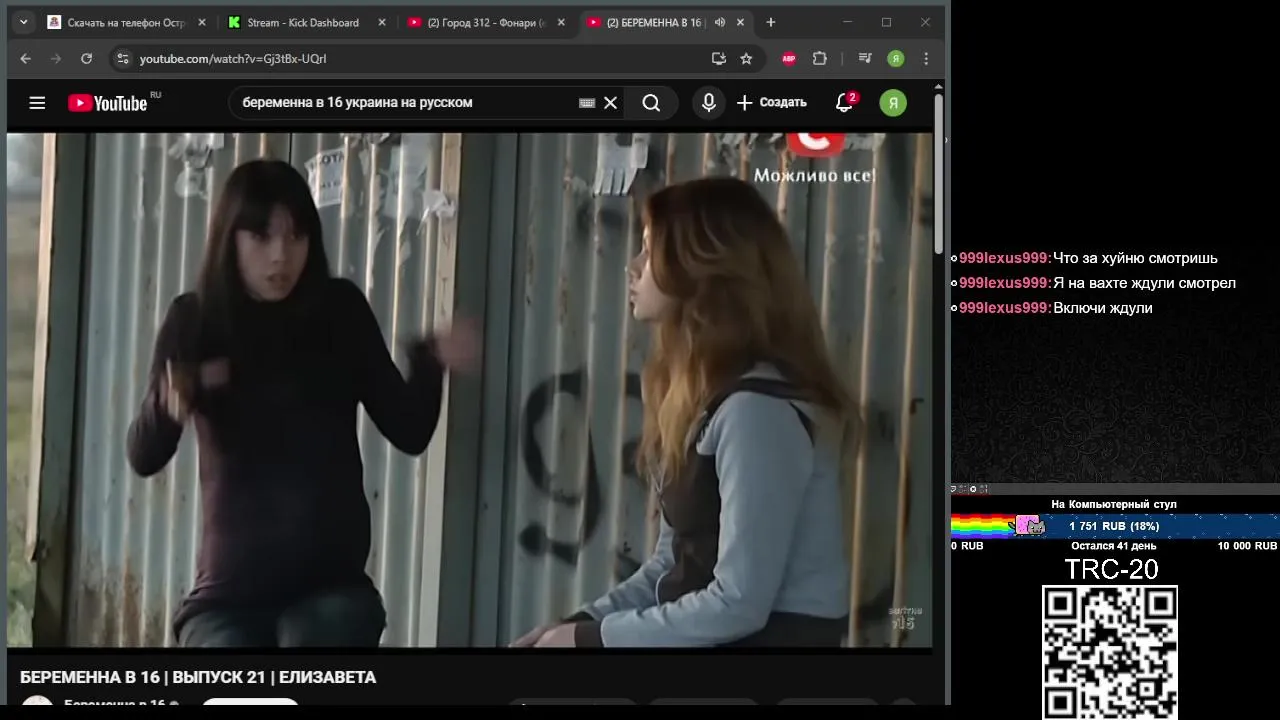
Task: Click chat message Что за хуйню смотришь
Action: point(1135,258)
